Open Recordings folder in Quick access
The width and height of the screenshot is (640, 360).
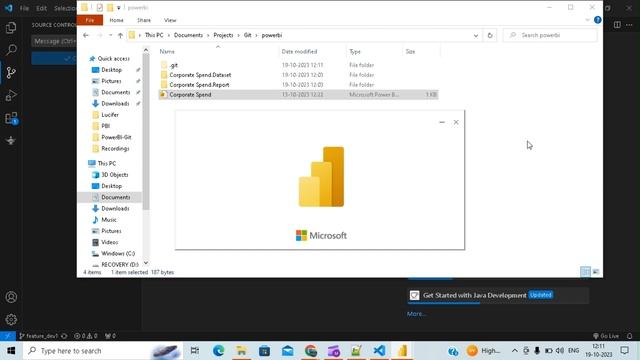[x=115, y=149]
